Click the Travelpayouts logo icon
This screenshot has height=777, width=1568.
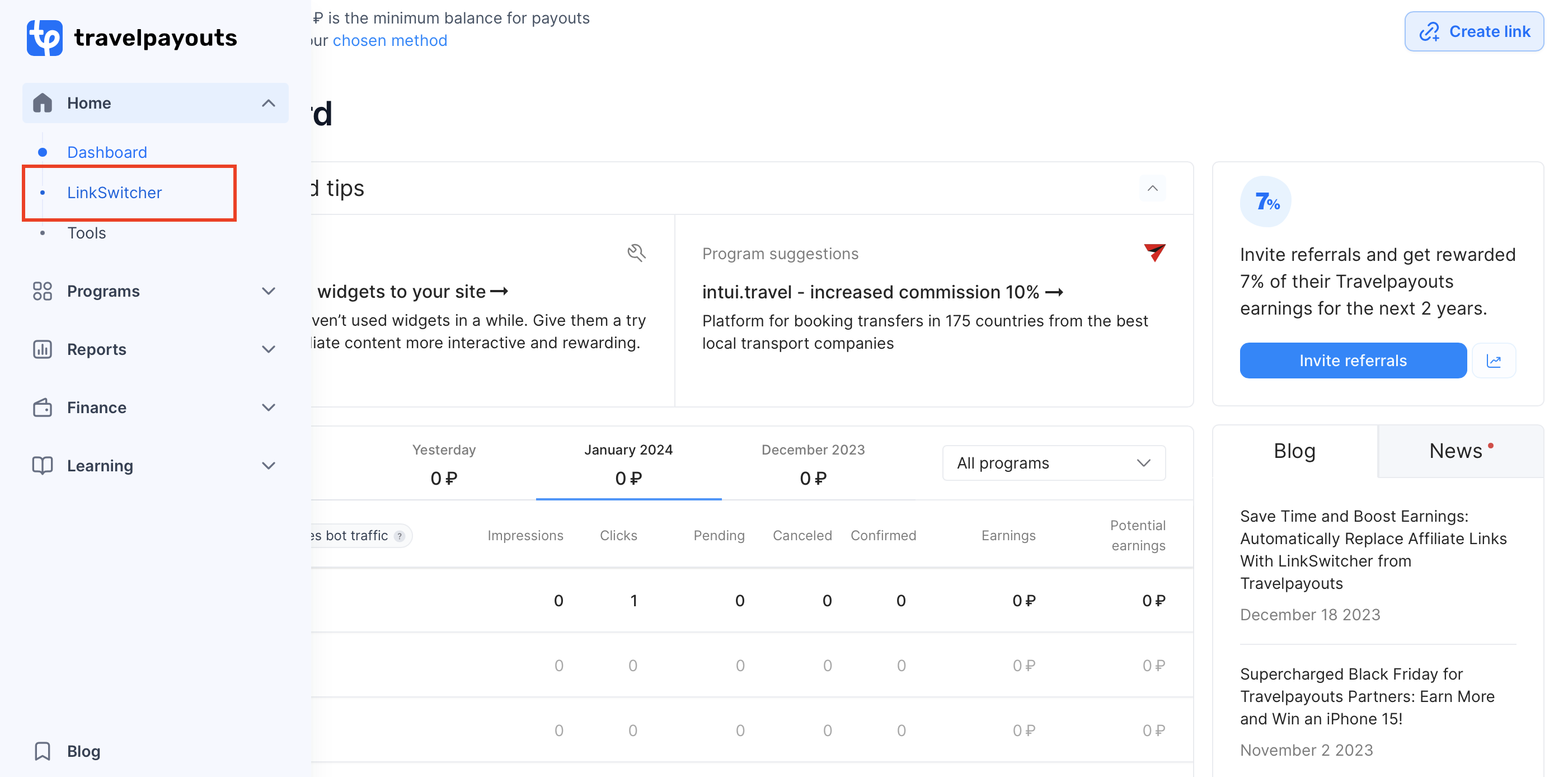point(44,38)
